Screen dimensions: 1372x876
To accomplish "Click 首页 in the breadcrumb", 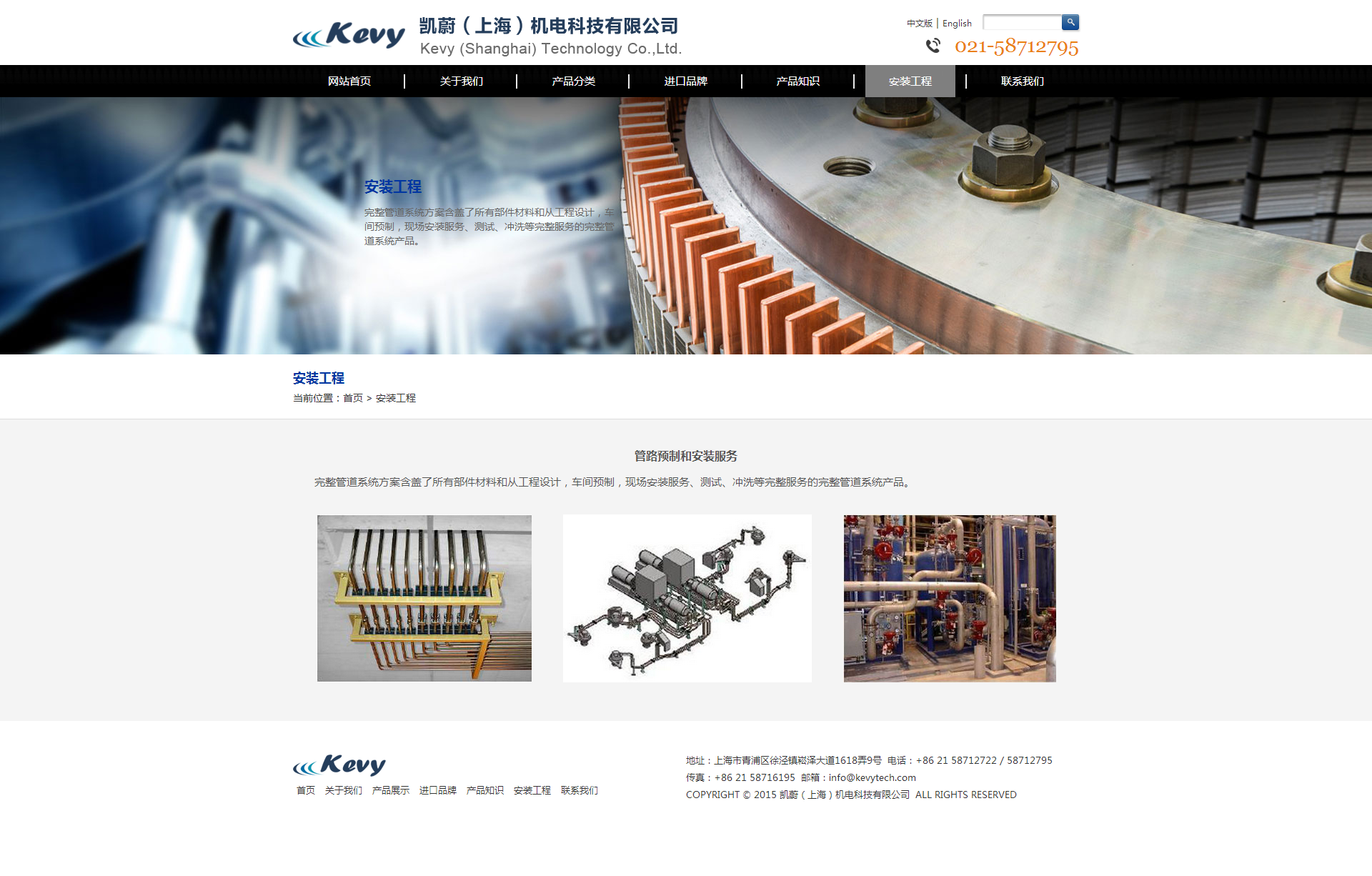I will [x=353, y=398].
